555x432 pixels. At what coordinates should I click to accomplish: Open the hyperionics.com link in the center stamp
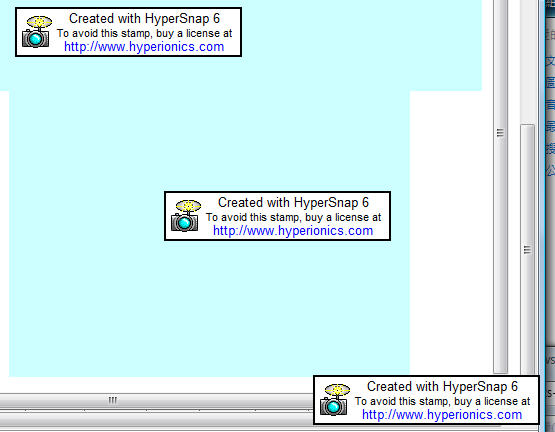[293, 231]
